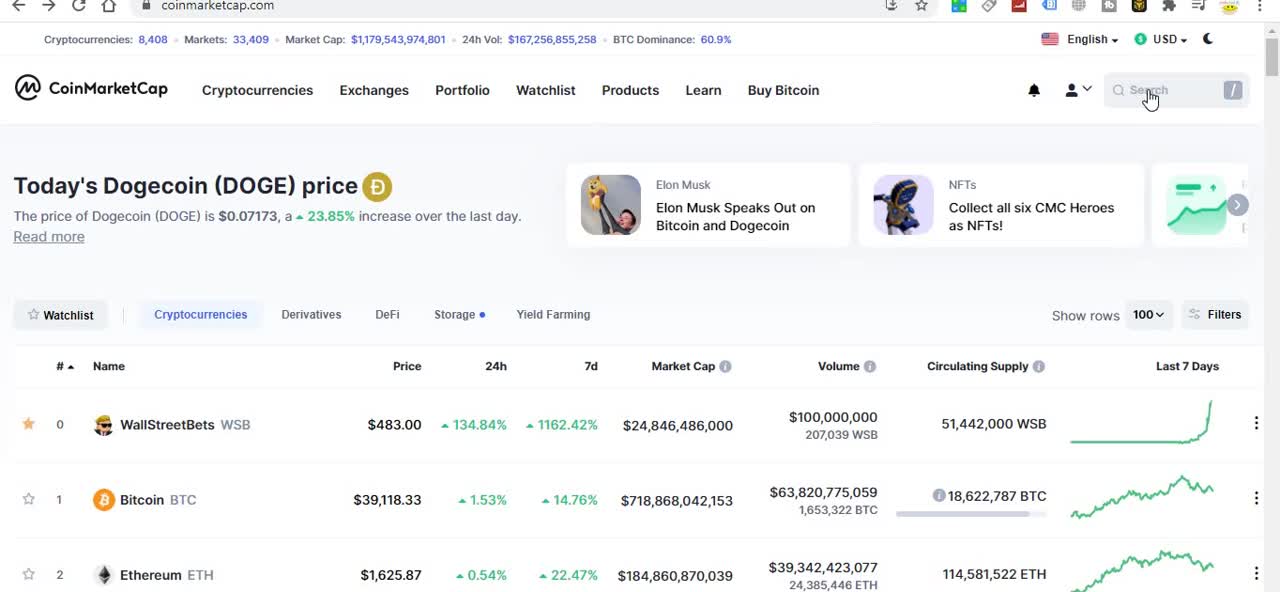Viewport: 1280px width, 592px height.
Task: Open the Chrome three-dot menu
Action: point(1261,6)
